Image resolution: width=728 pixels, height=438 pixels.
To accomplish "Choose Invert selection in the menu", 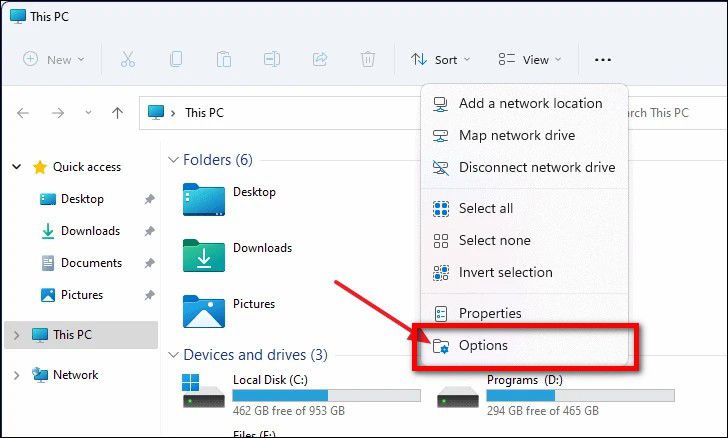I will pos(525,272).
